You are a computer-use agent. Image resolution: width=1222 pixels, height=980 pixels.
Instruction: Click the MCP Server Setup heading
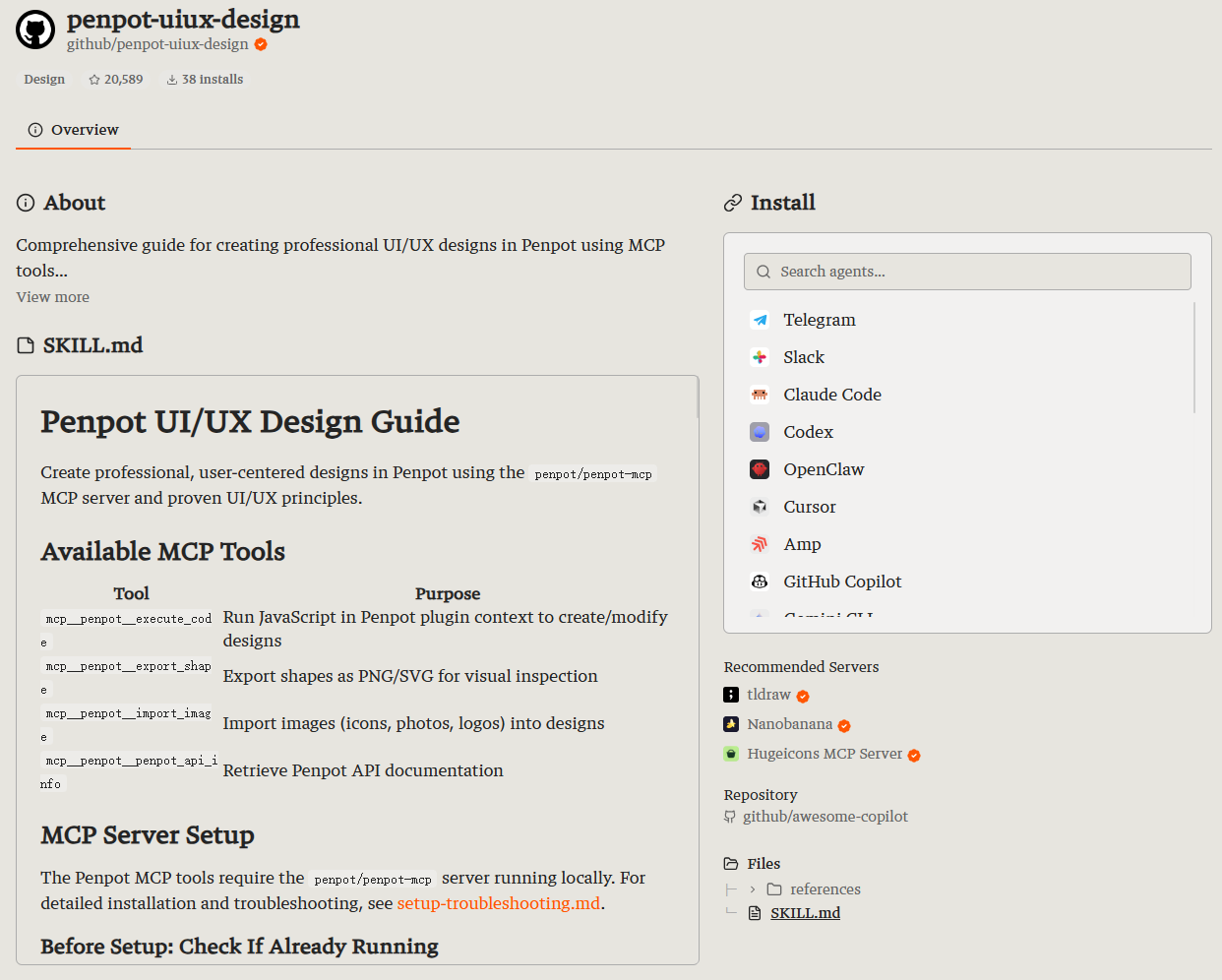148,835
